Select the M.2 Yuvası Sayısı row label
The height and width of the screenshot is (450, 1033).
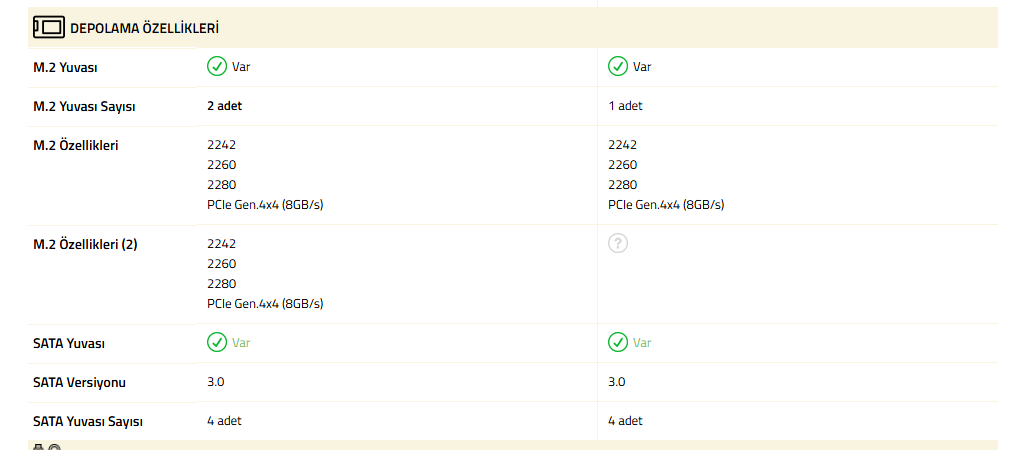[84, 106]
